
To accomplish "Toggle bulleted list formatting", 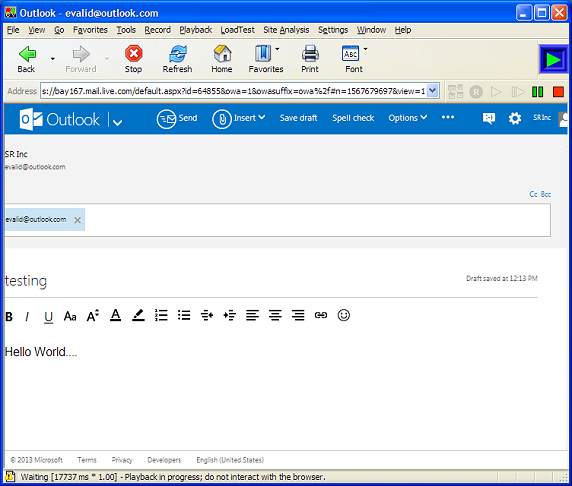I will tap(184, 315).
